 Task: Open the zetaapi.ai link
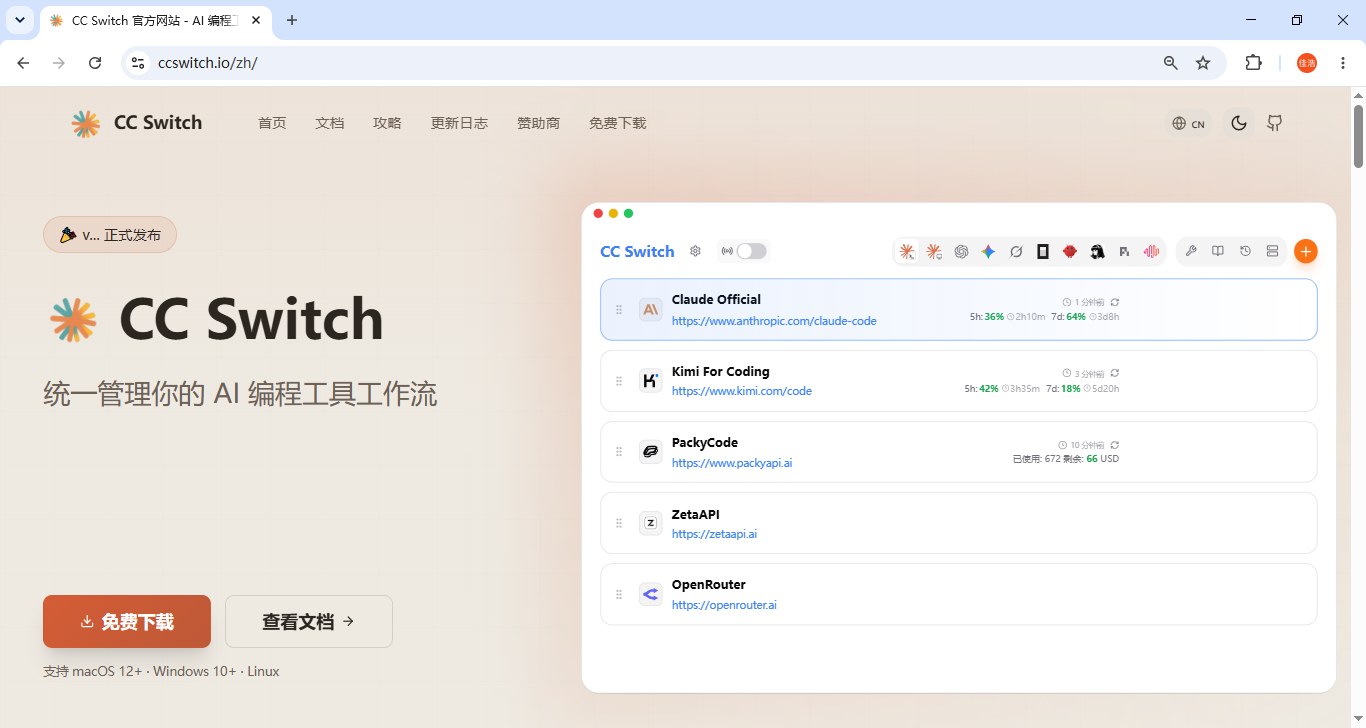tap(714, 534)
